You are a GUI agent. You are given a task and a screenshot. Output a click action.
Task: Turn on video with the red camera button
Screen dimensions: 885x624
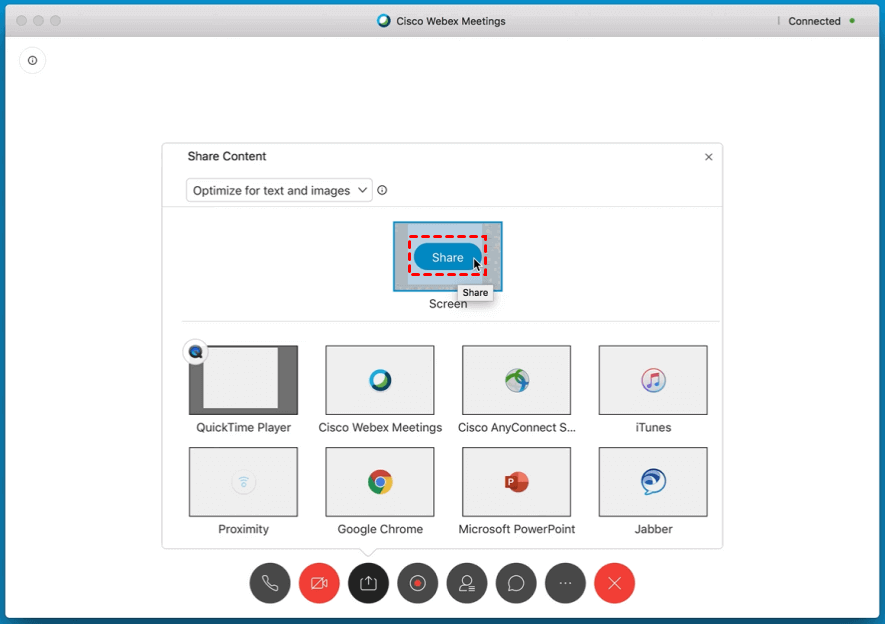319,583
